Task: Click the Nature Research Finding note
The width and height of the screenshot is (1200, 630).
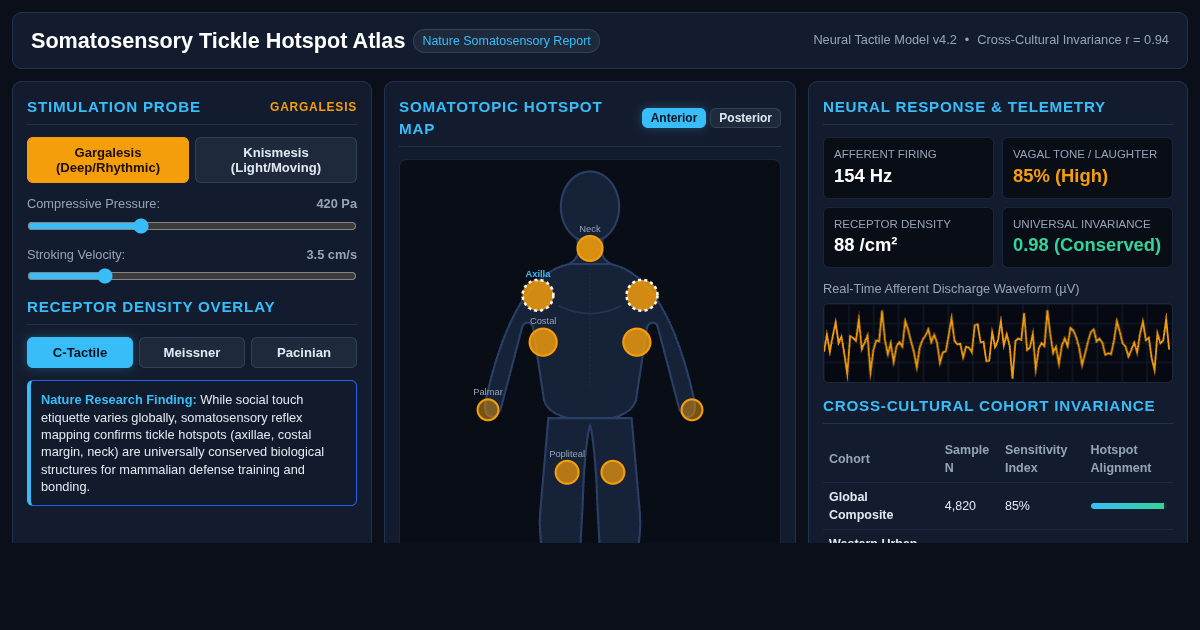Action: (x=192, y=443)
